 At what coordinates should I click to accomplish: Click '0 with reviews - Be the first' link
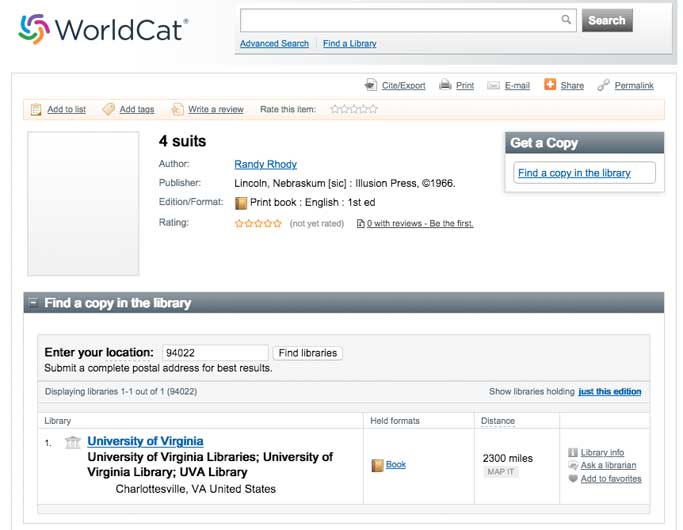click(x=420, y=223)
